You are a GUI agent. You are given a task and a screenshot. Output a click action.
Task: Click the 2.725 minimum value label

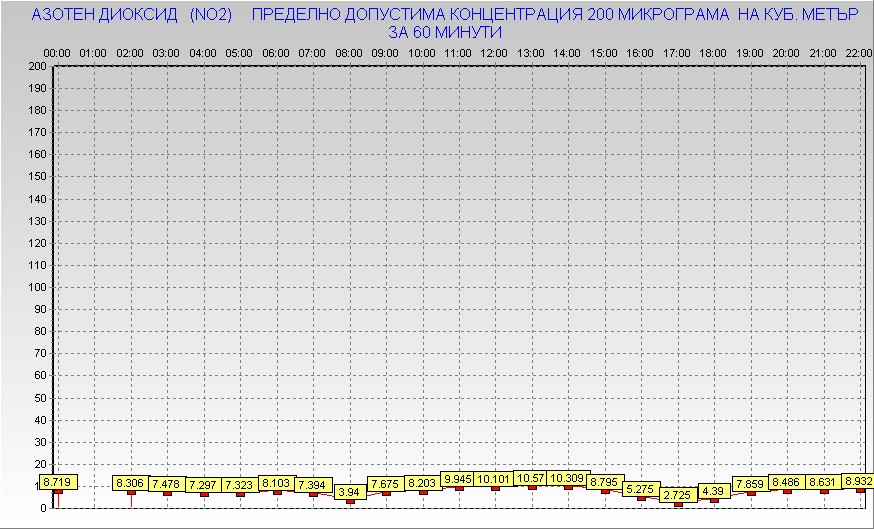click(677, 495)
